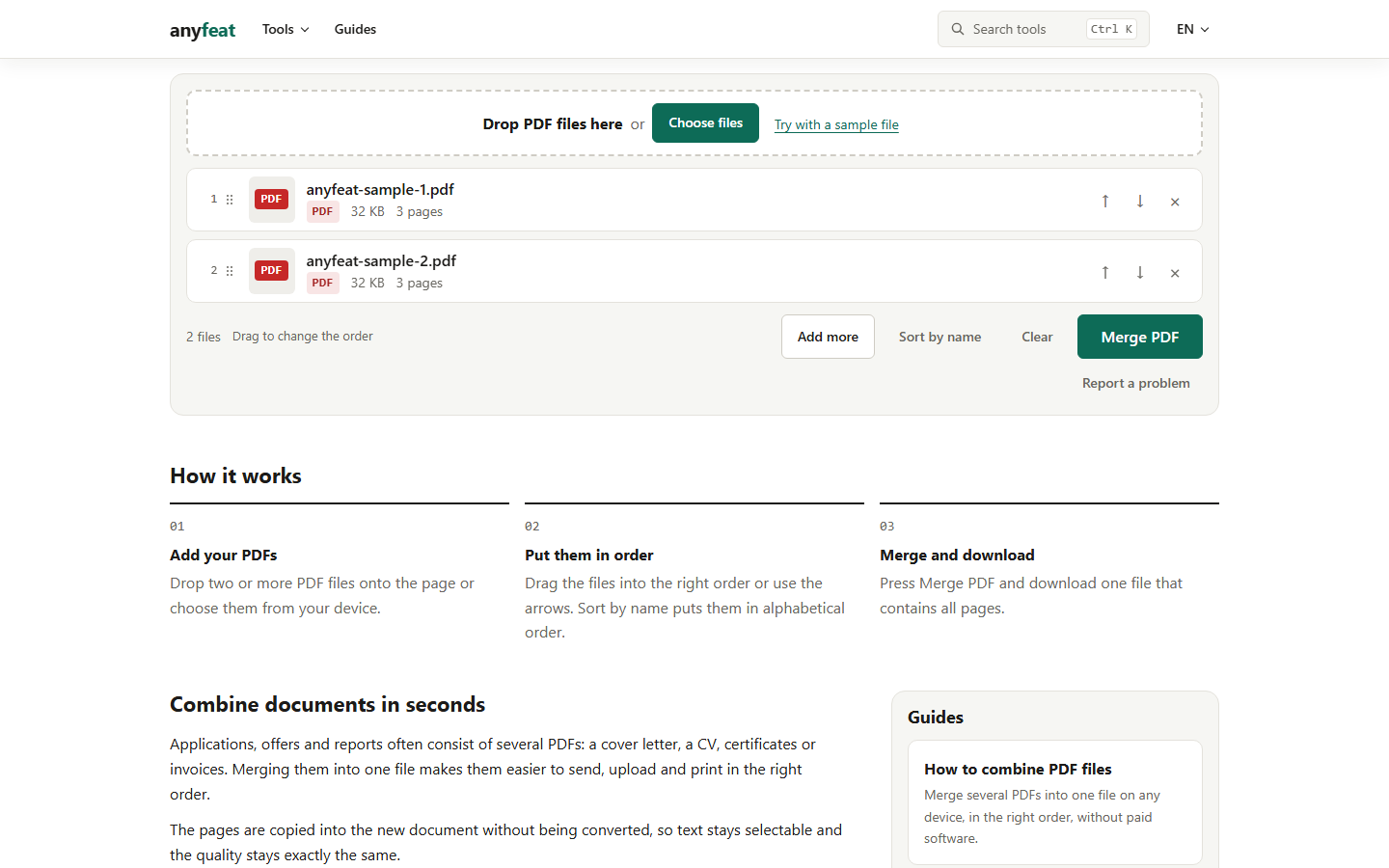Remove anyfeat-sample-1.pdf from the list

1175,202
